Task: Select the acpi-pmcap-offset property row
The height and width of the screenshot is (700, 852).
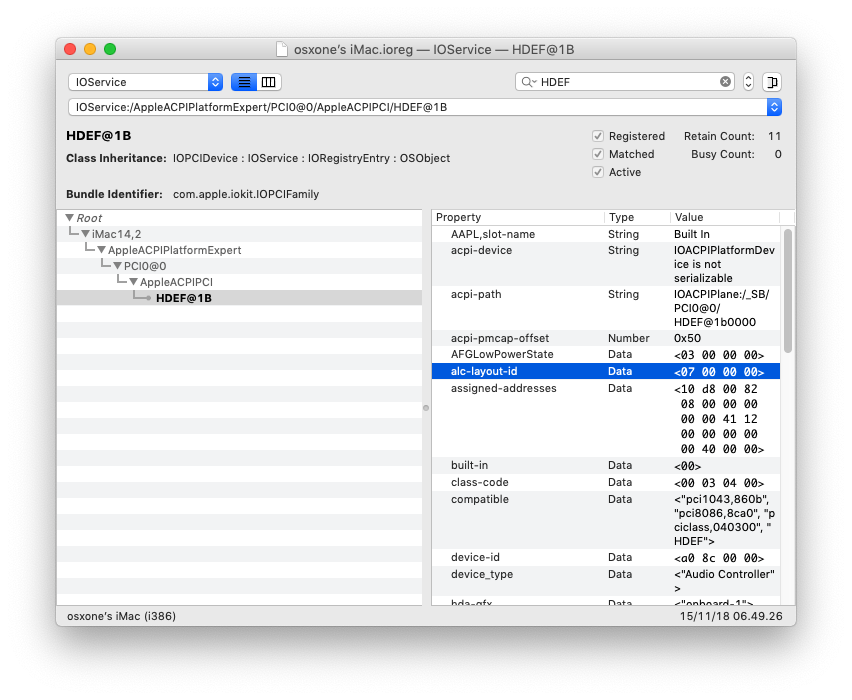Action: (606, 338)
